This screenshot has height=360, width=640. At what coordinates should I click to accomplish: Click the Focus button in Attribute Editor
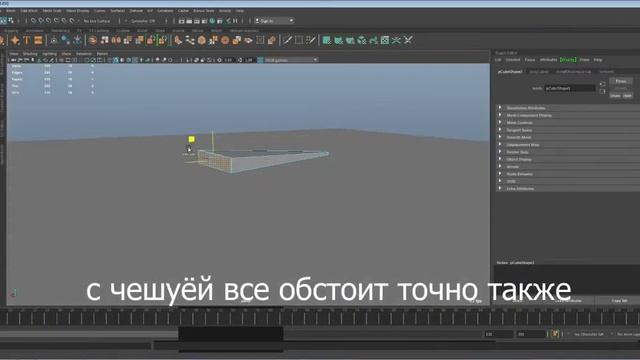621,81
